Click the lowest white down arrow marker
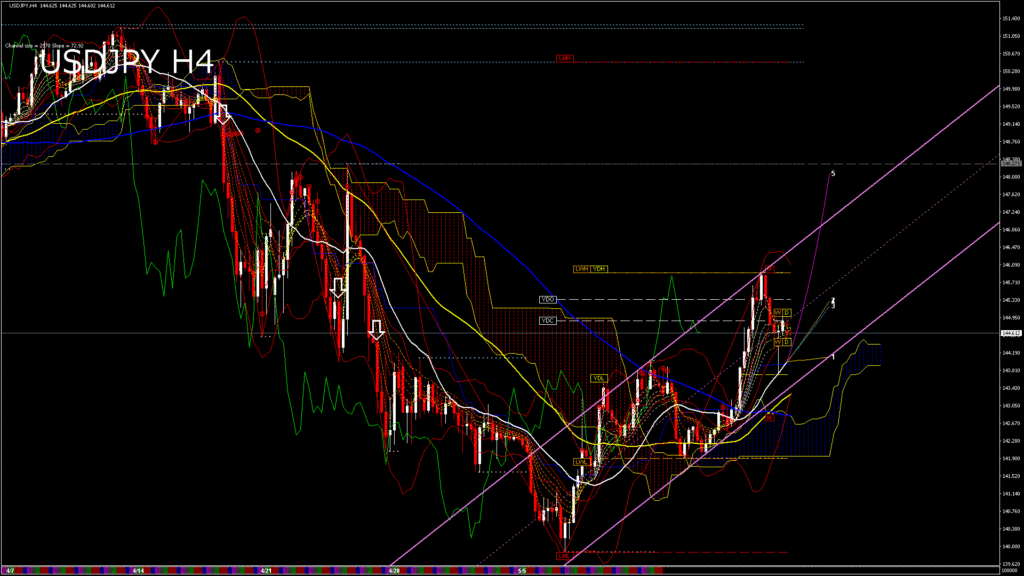1024x576 pixels. click(x=377, y=330)
